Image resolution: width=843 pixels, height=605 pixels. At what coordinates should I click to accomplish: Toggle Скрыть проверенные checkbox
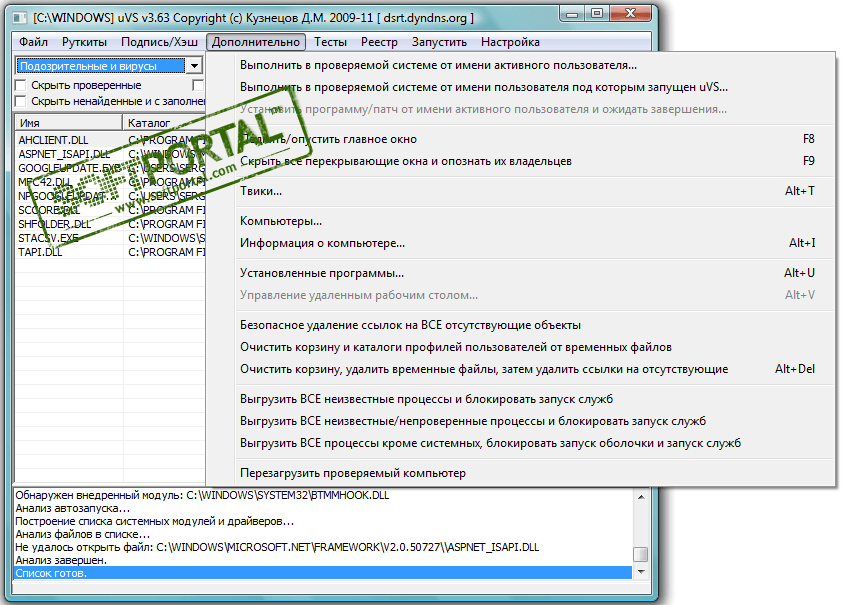click(20, 85)
